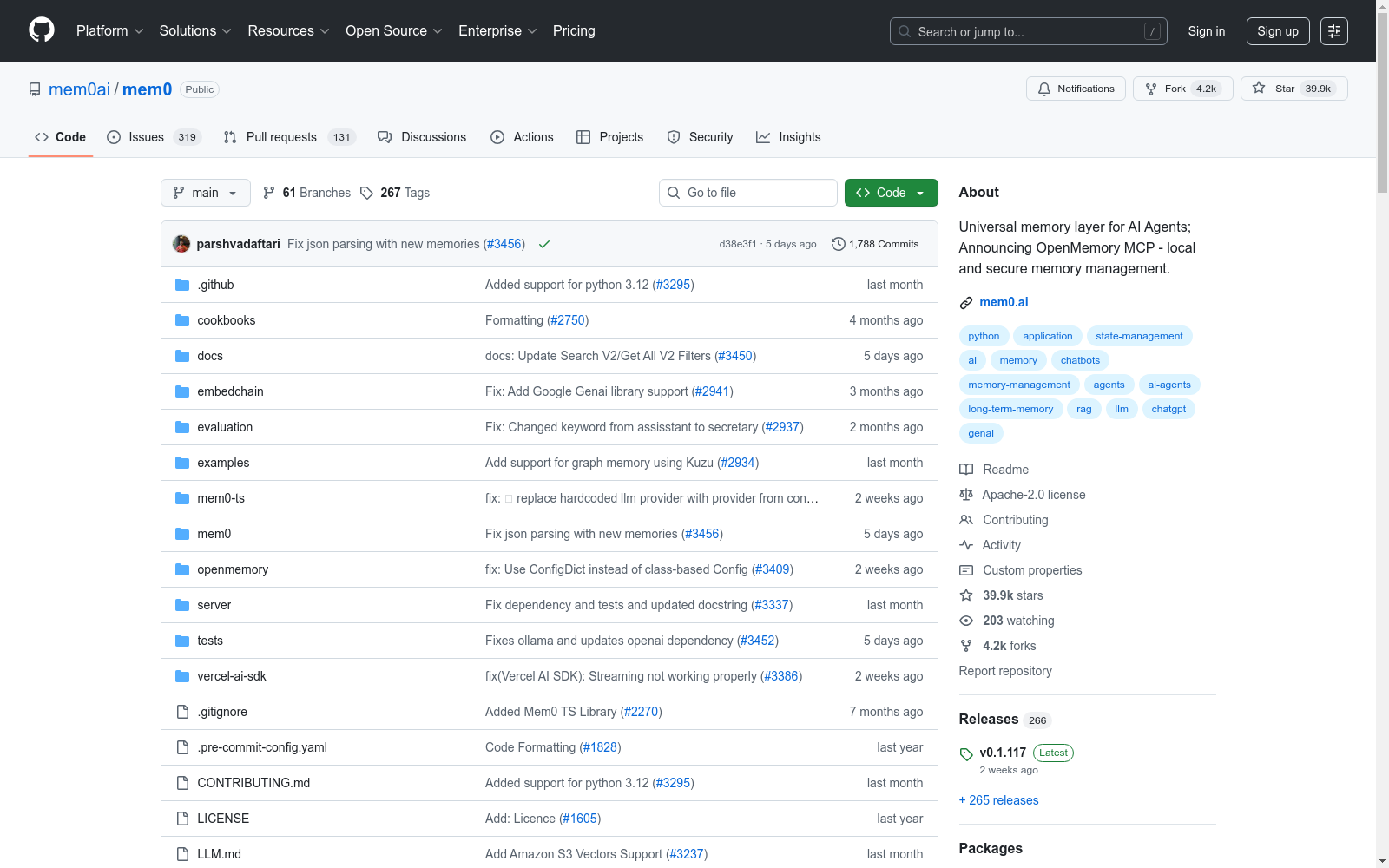The width and height of the screenshot is (1389, 868).
Task: Click the .github folder icon
Action: click(x=182, y=285)
